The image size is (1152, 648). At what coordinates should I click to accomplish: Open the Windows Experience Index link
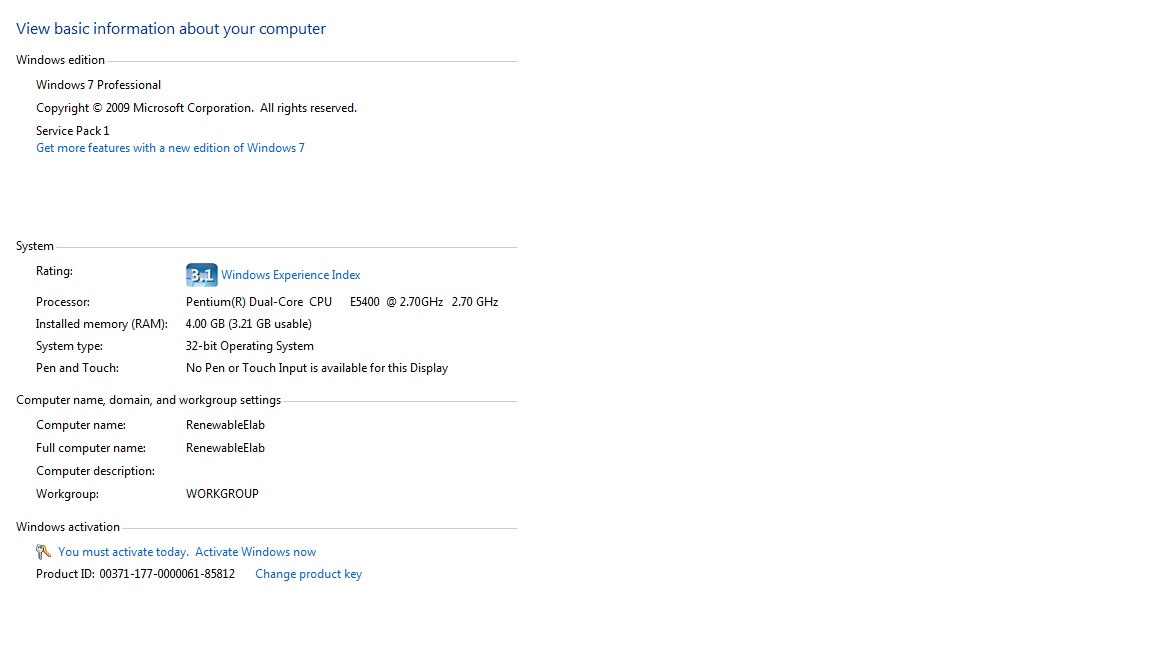290,275
